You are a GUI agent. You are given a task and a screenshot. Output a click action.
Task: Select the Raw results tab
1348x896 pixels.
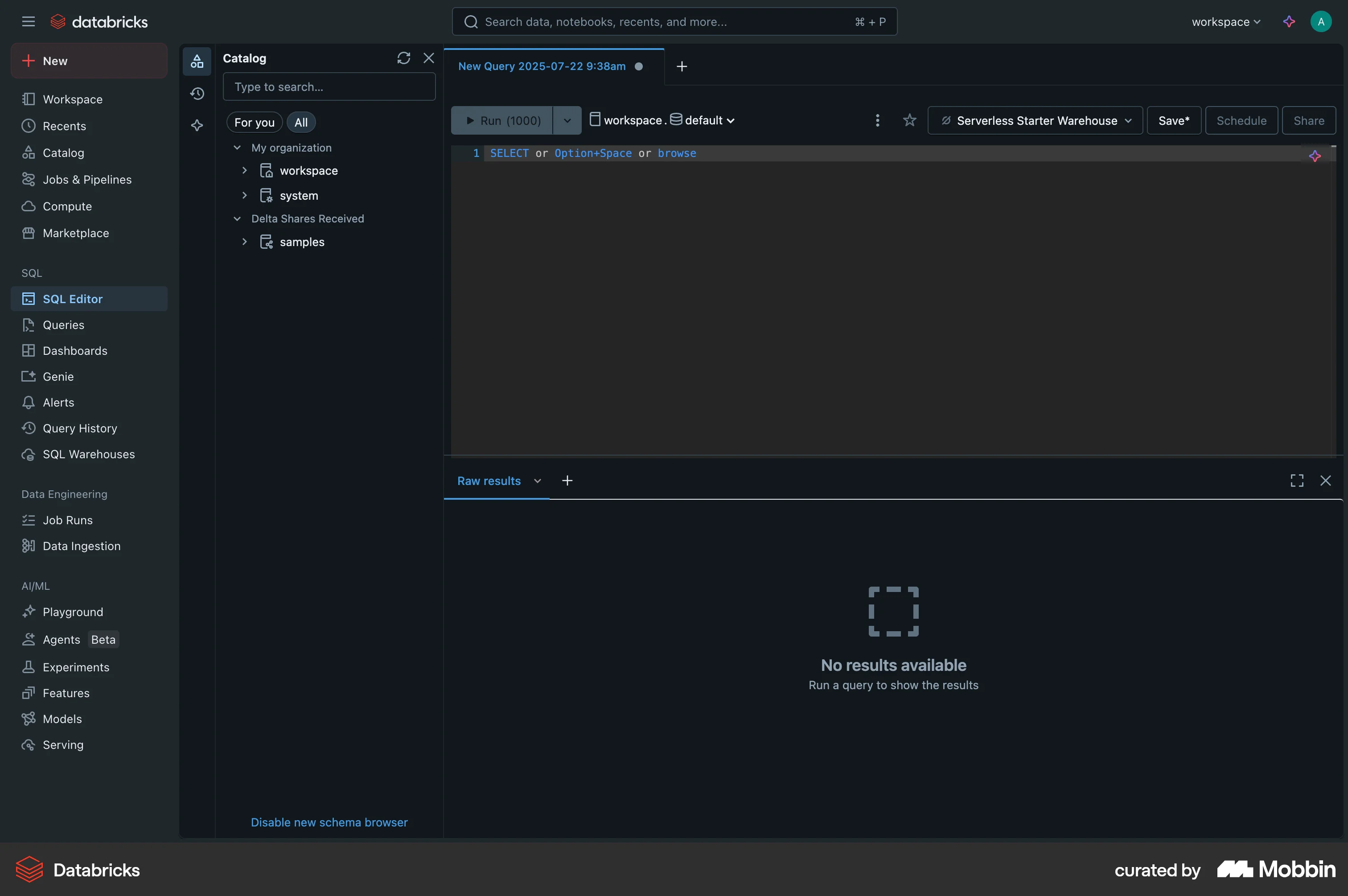tap(489, 481)
